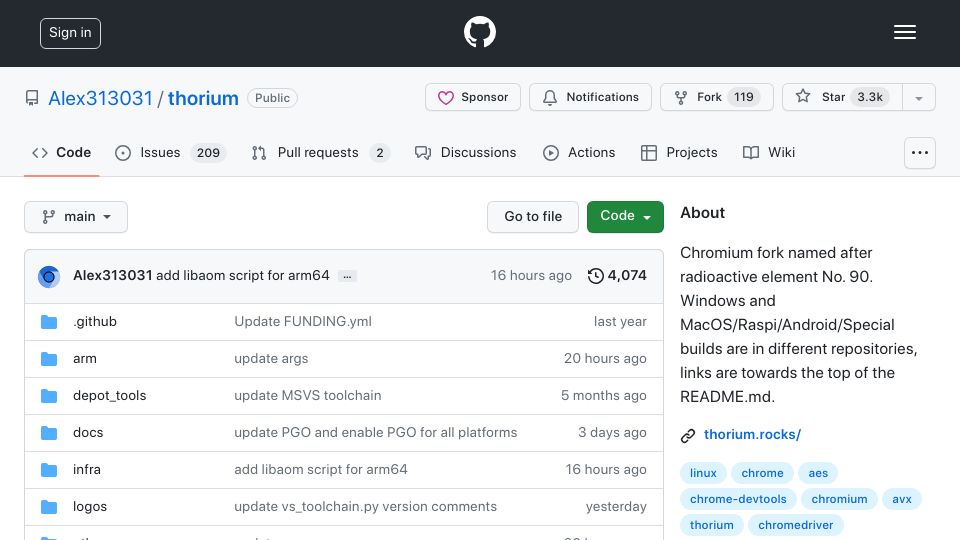The height and width of the screenshot is (540, 960).
Task: Open the three-dot more tabs menu
Action: coord(920,153)
